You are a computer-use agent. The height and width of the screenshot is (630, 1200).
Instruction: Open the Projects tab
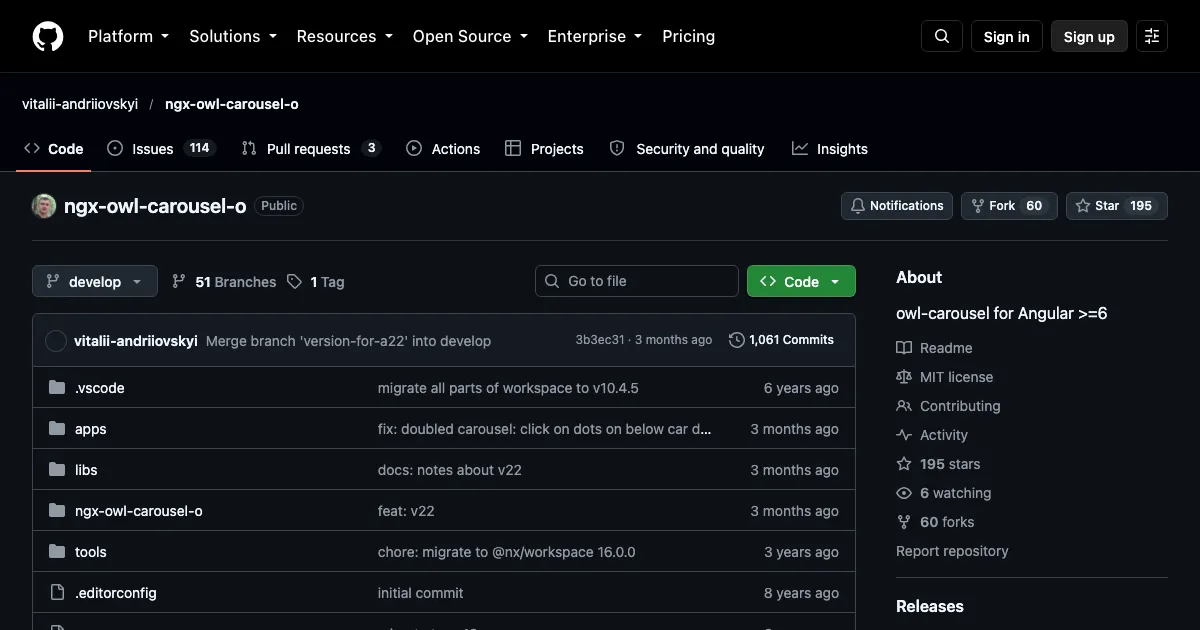[544, 149]
